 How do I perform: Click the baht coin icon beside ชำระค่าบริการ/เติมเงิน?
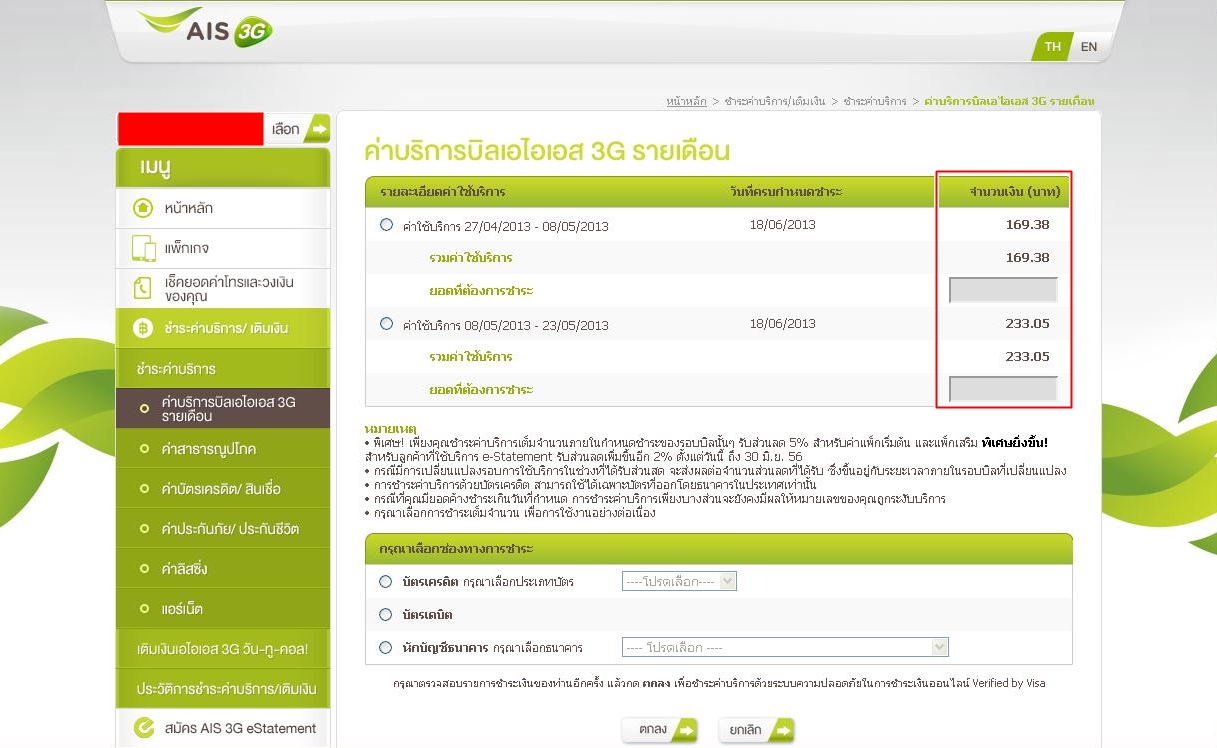(x=143, y=328)
